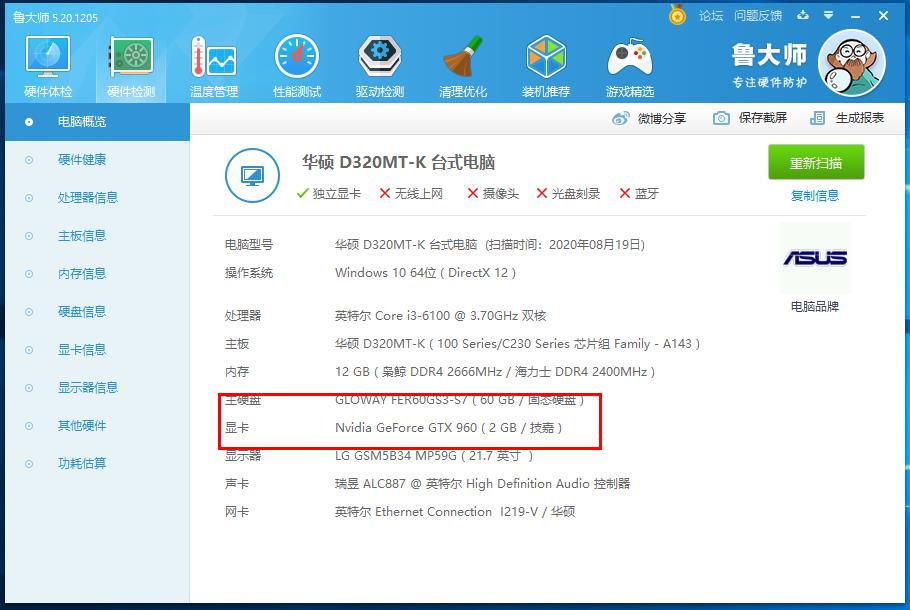Open 清理优化 cleanup and optimization
This screenshot has height=610, width=910.
pos(462,65)
